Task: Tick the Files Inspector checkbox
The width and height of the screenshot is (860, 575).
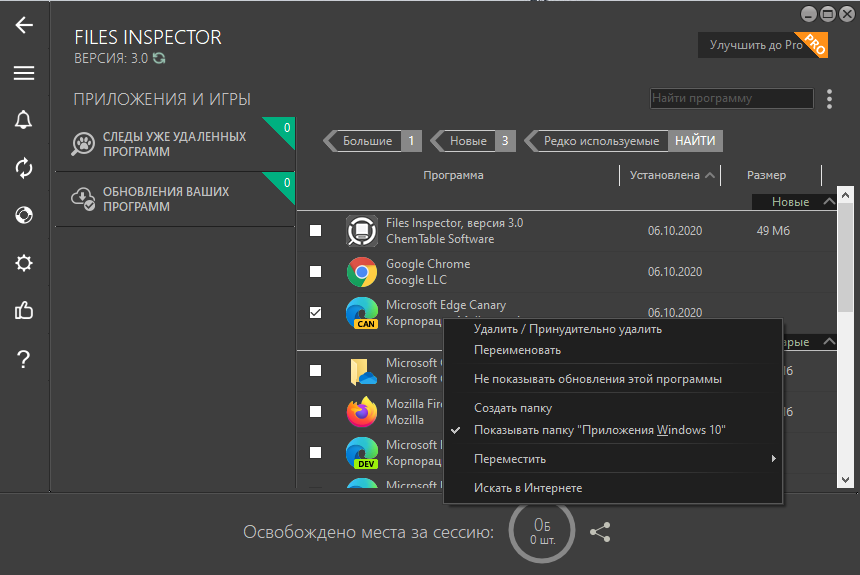Action: click(315, 230)
